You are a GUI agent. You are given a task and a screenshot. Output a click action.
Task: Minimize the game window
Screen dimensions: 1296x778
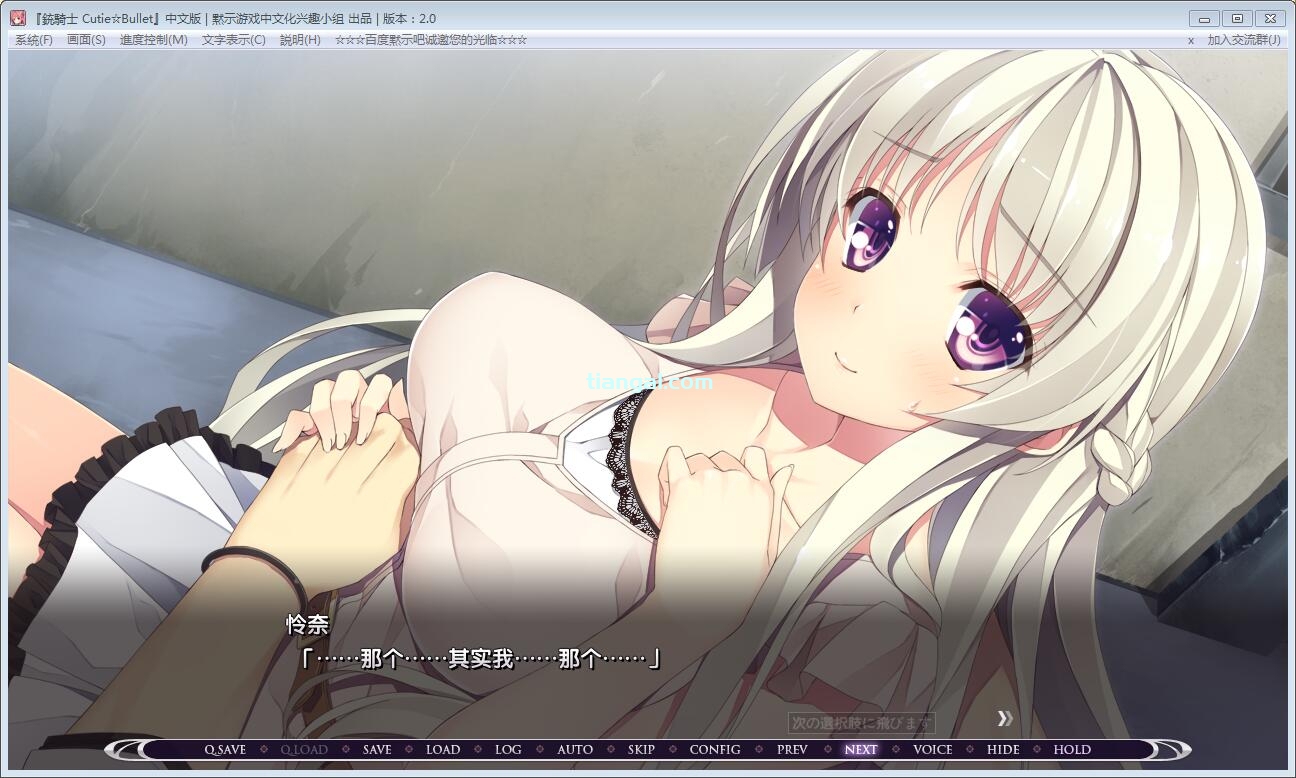[1205, 18]
